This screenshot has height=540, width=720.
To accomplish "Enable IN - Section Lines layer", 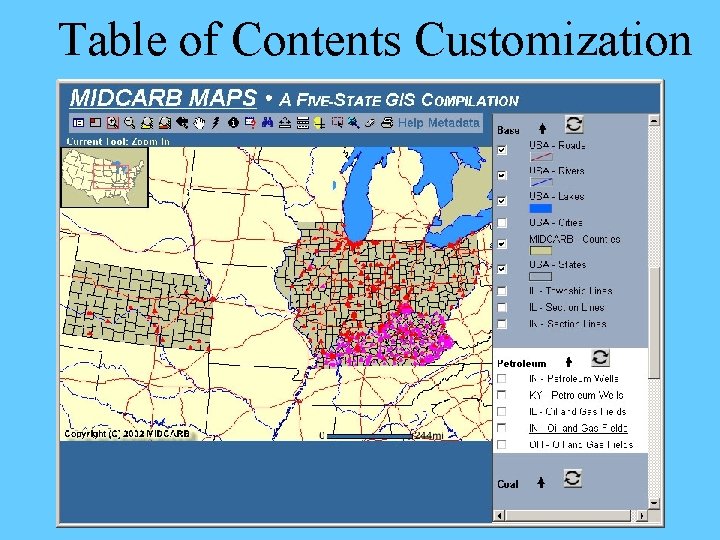I will [x=502, y=324].
